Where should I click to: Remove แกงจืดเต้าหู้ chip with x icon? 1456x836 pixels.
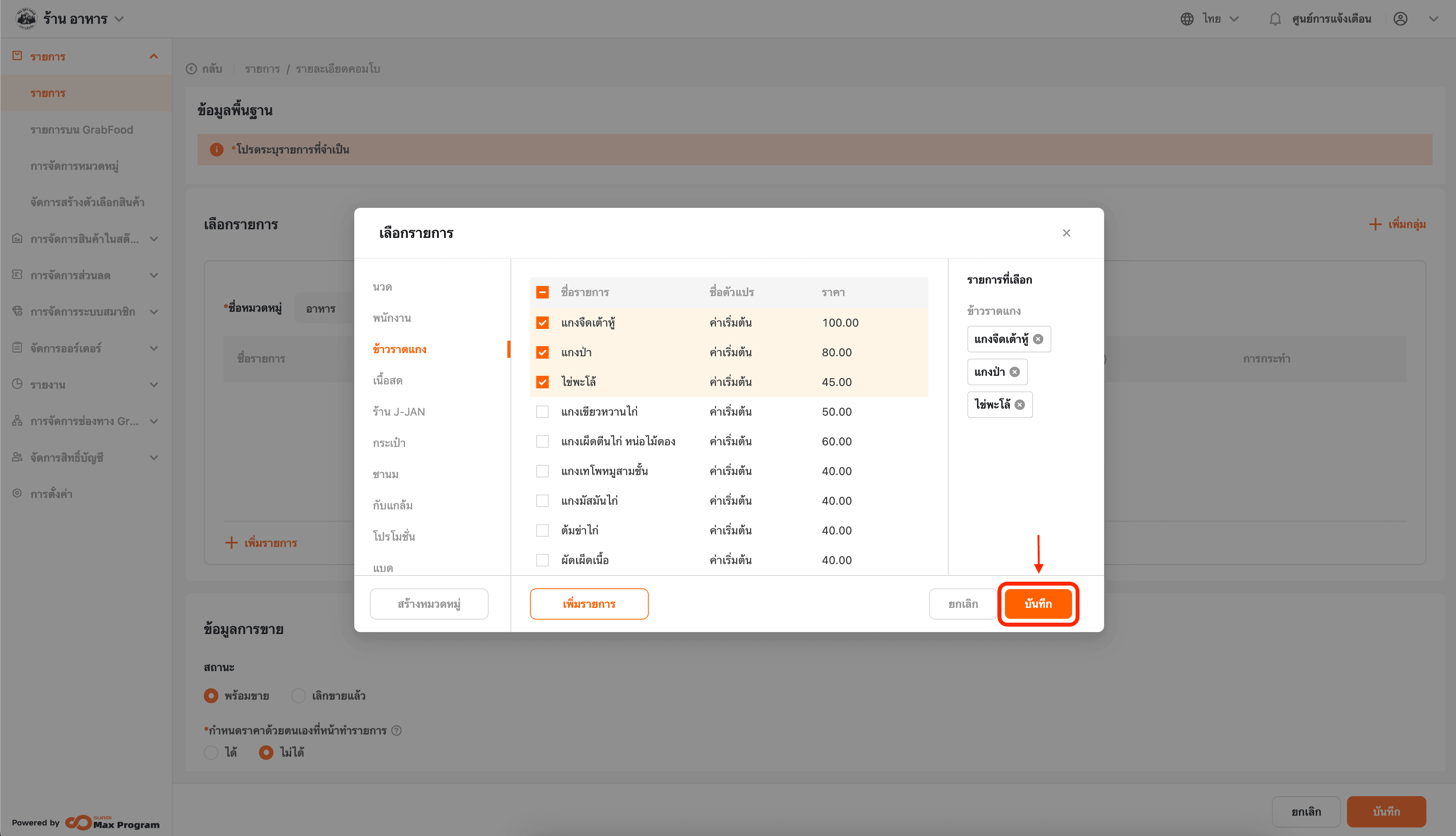coord(1038,339)
